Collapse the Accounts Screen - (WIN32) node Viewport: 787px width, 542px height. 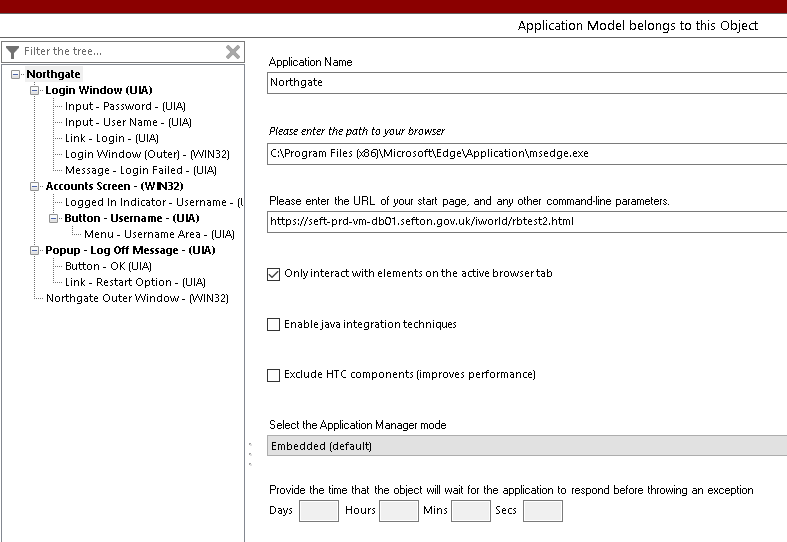[x=35, y=186]
